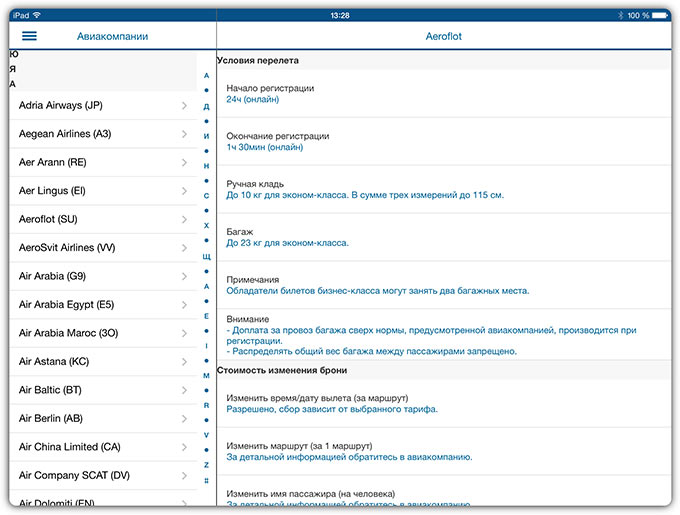Tap value under Изменить маршрут

(349, 457)
